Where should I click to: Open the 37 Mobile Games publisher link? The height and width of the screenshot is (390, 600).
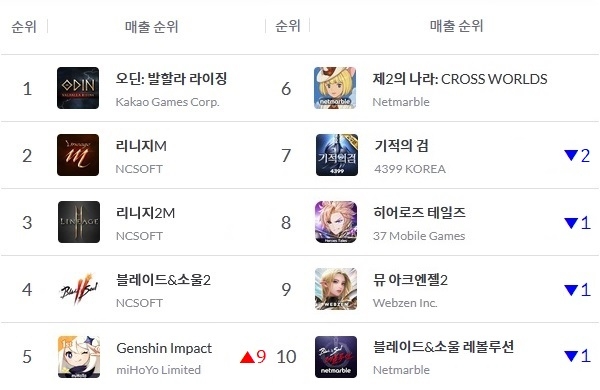coord(419,236)
